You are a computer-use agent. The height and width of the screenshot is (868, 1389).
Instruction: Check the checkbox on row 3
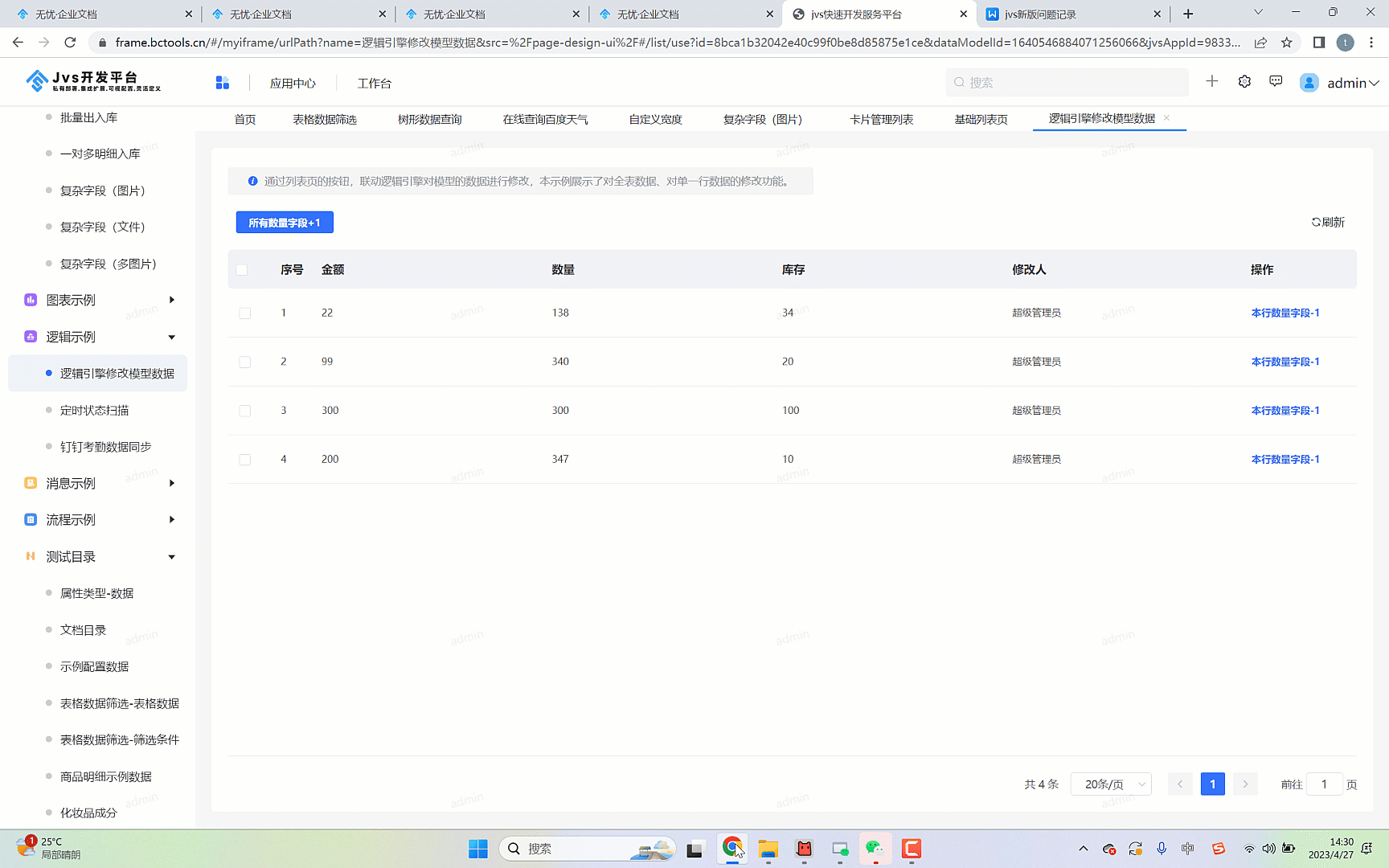tap(245, 410)
